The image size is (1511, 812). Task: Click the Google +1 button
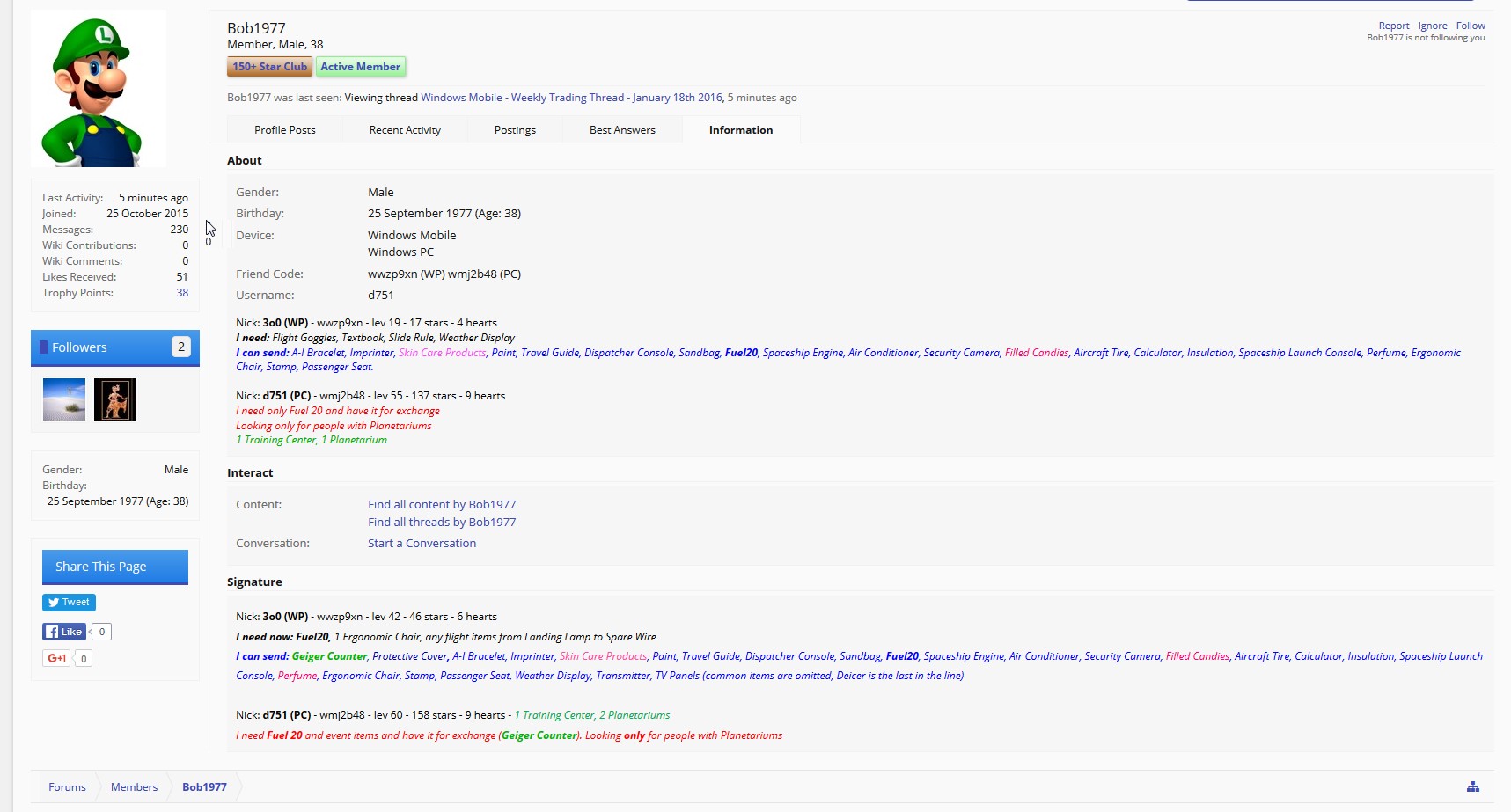point(57,658)
